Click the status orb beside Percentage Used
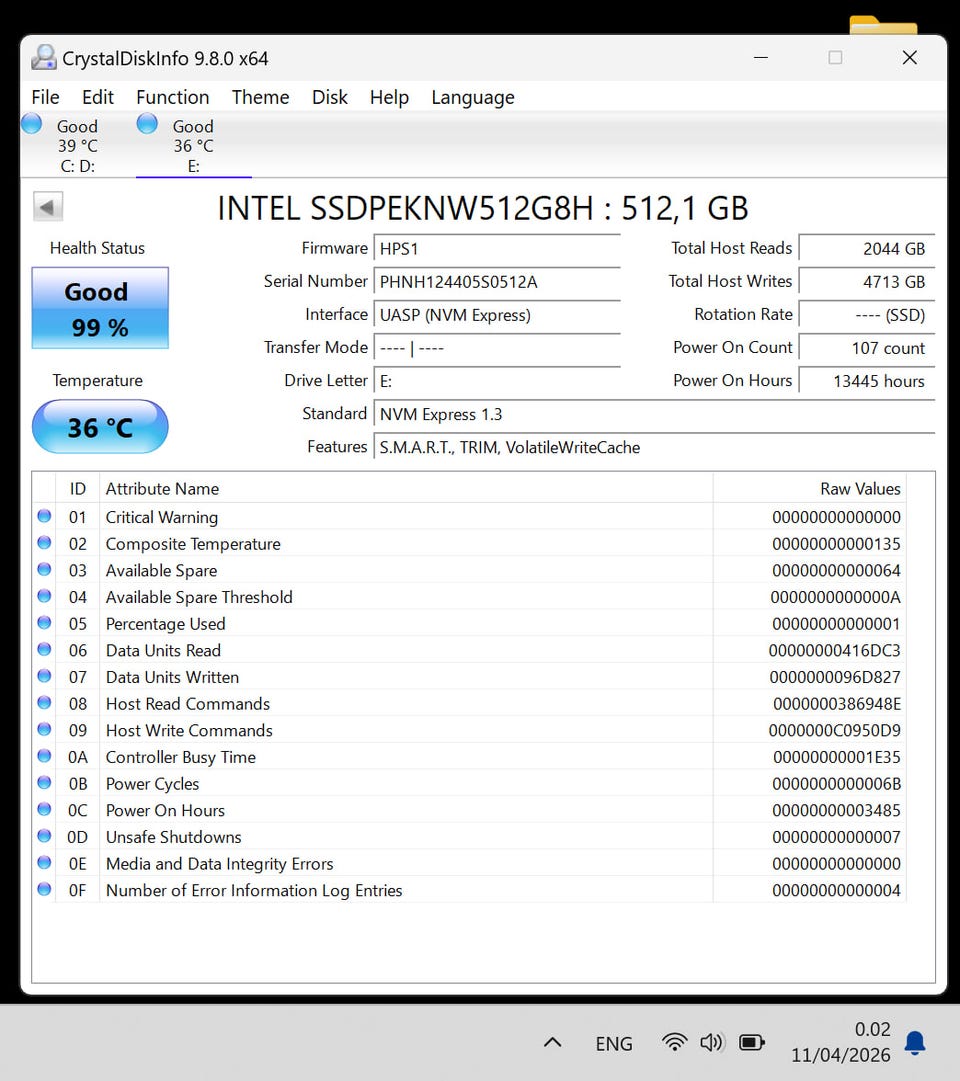 44,623
